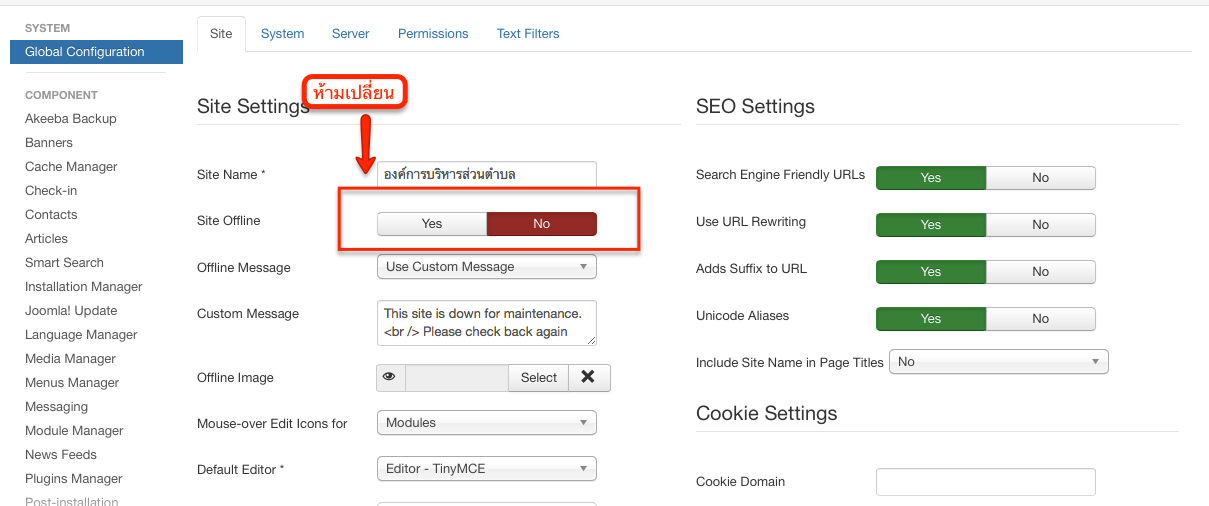This screenshot has height=506, width=1209.
Task: Disable Use URL Rewriting with No
Action: tap(1040, 225)
